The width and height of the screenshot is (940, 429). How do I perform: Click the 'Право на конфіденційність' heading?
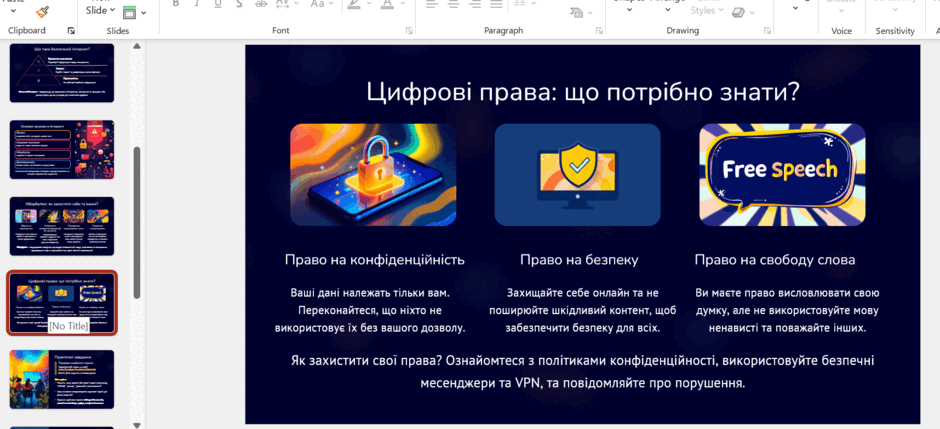pyautogui.click(x=375, y=260)
